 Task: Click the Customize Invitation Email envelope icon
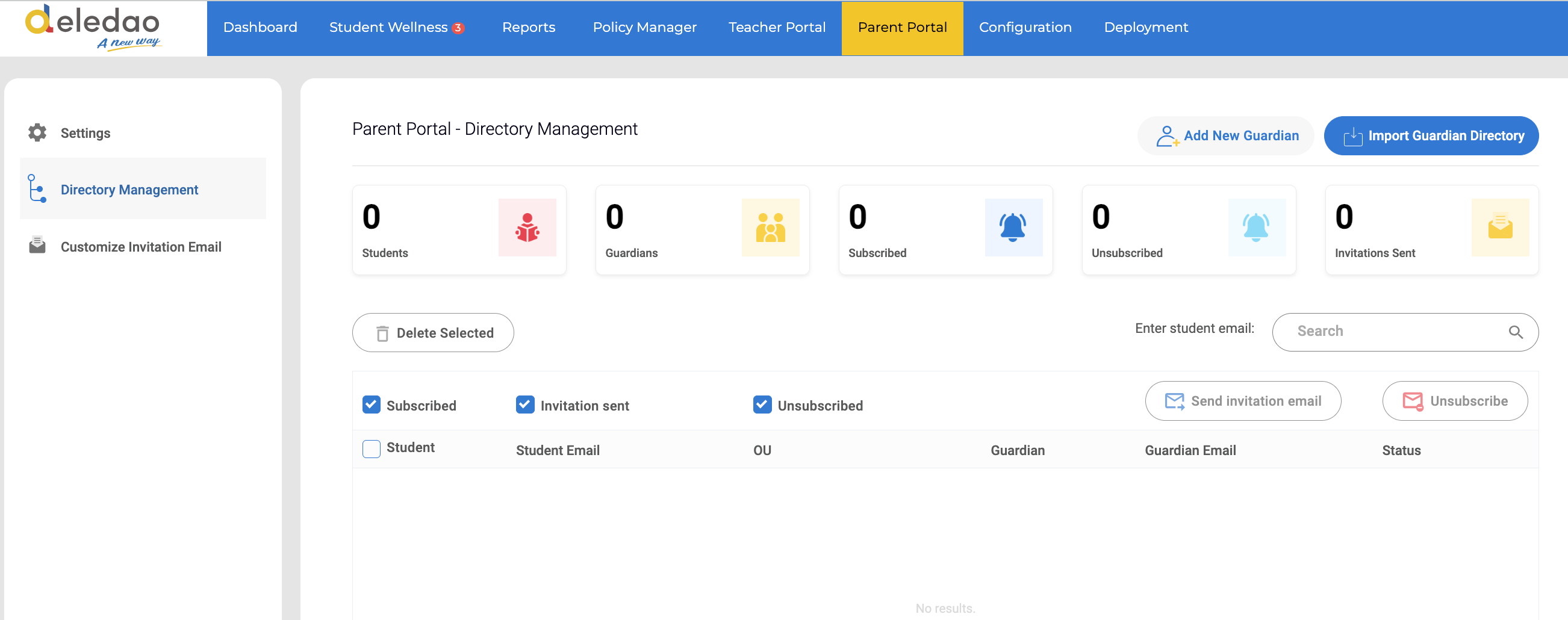tap(37, 245)
